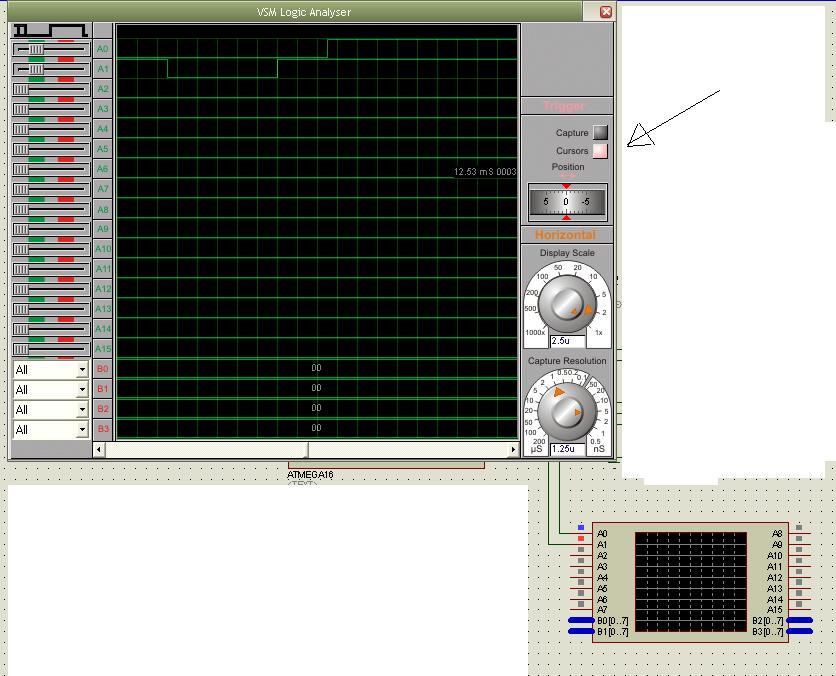Click the A5 trigger condition slider
This screenshot has height=676, width=836.
pos(50,149)
